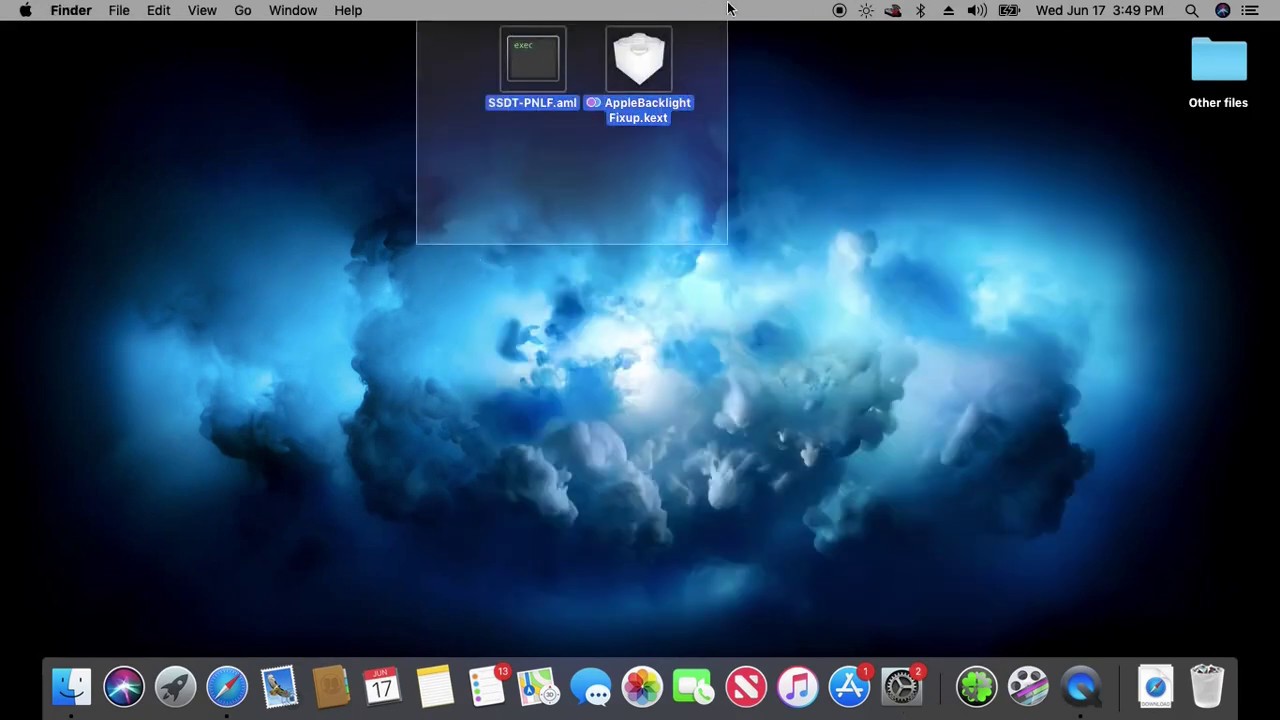Launch Siri from the Dock
This screenshot has width=1280, height=720.
[124, 687]
